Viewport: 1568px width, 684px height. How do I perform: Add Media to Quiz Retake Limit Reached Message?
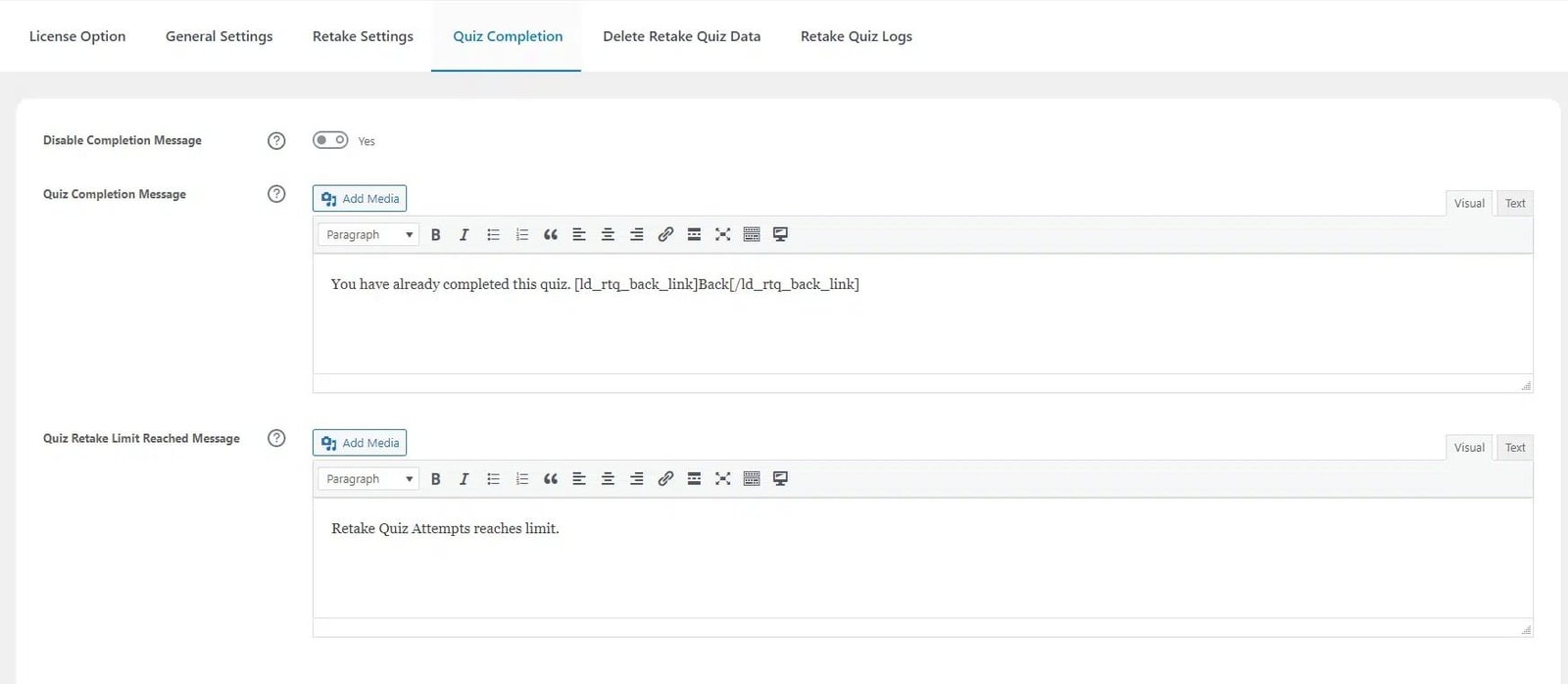[360, 443]
